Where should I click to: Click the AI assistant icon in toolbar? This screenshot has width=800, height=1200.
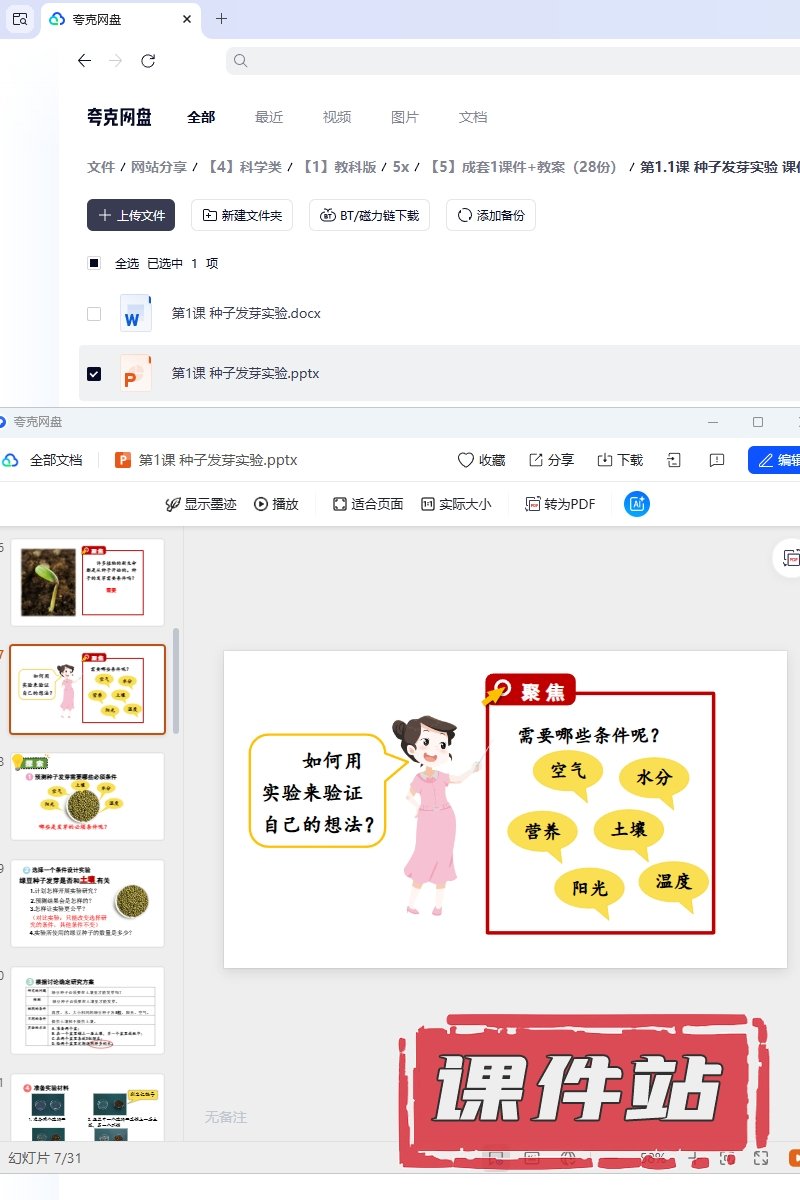637,504
